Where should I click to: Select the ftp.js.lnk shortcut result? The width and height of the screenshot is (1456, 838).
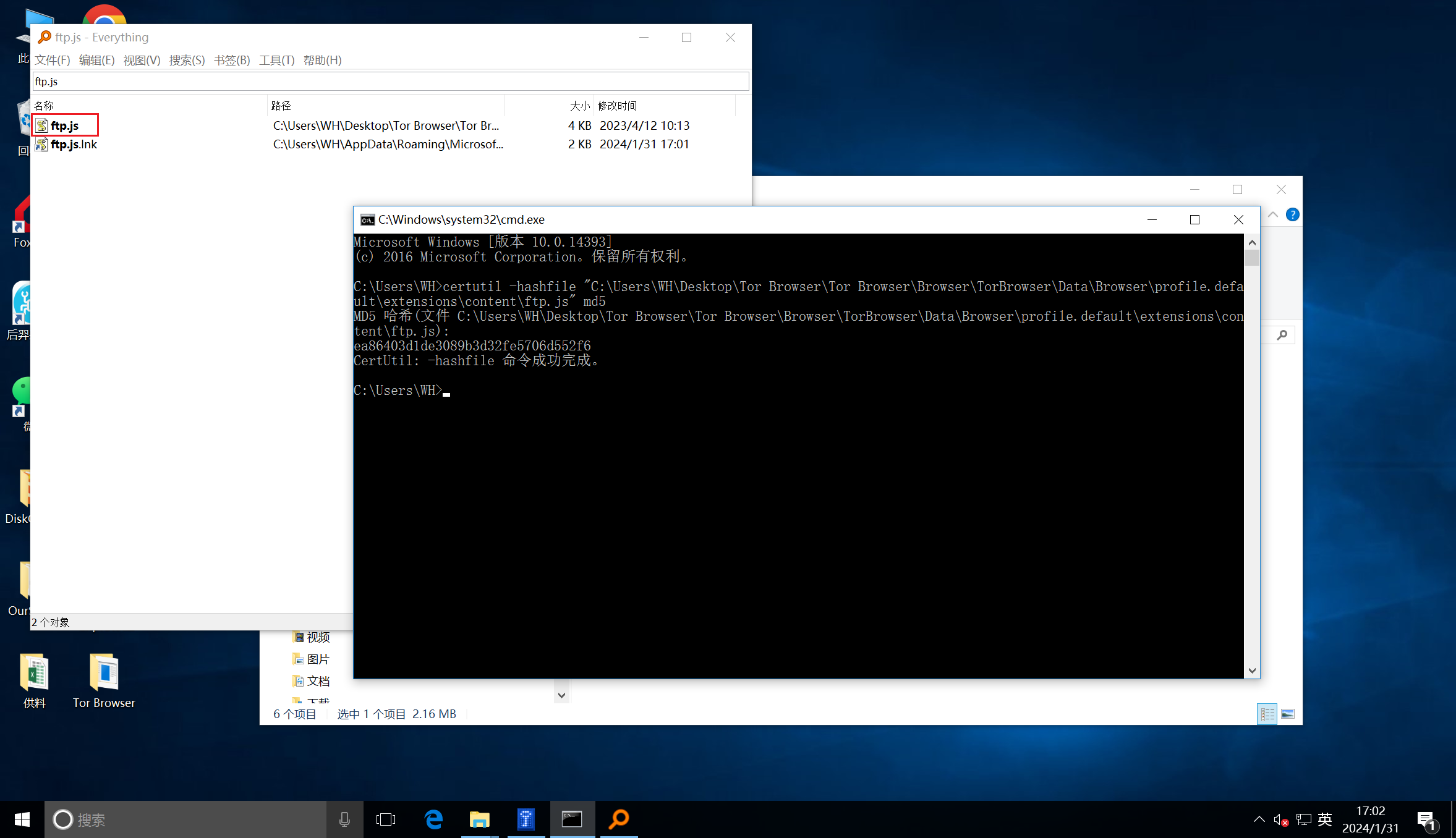(74, 144)
